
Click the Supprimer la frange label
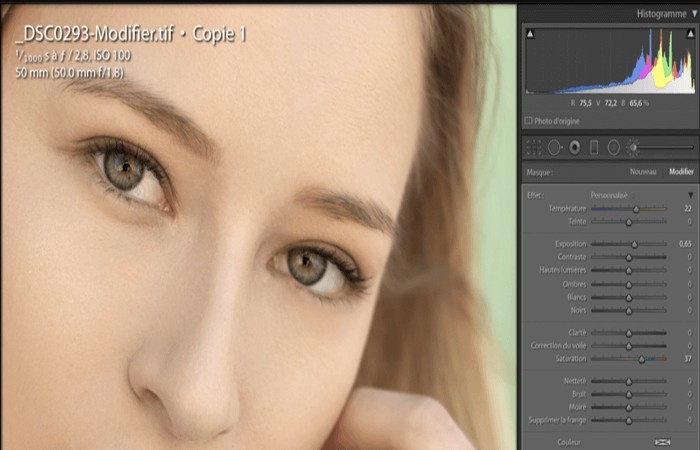tap(557, 420)
